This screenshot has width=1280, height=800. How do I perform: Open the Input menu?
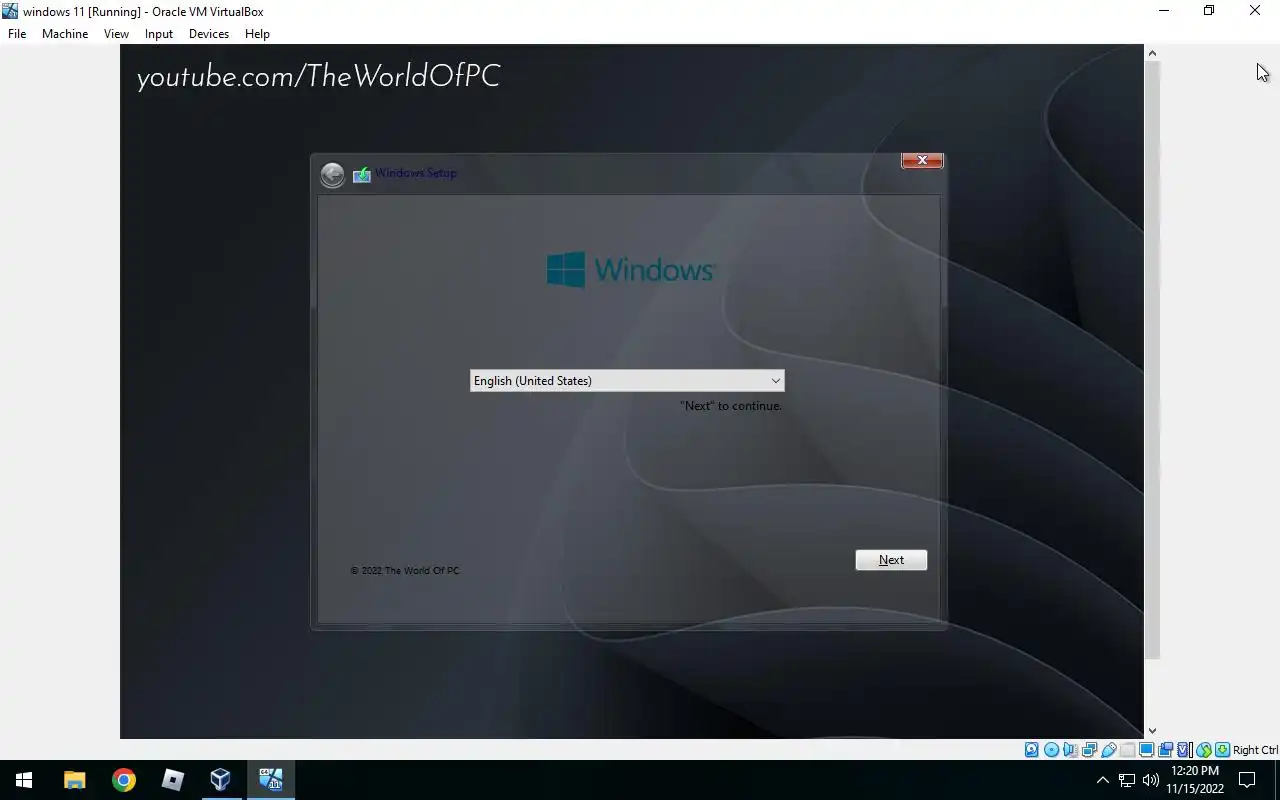point(159,34)
